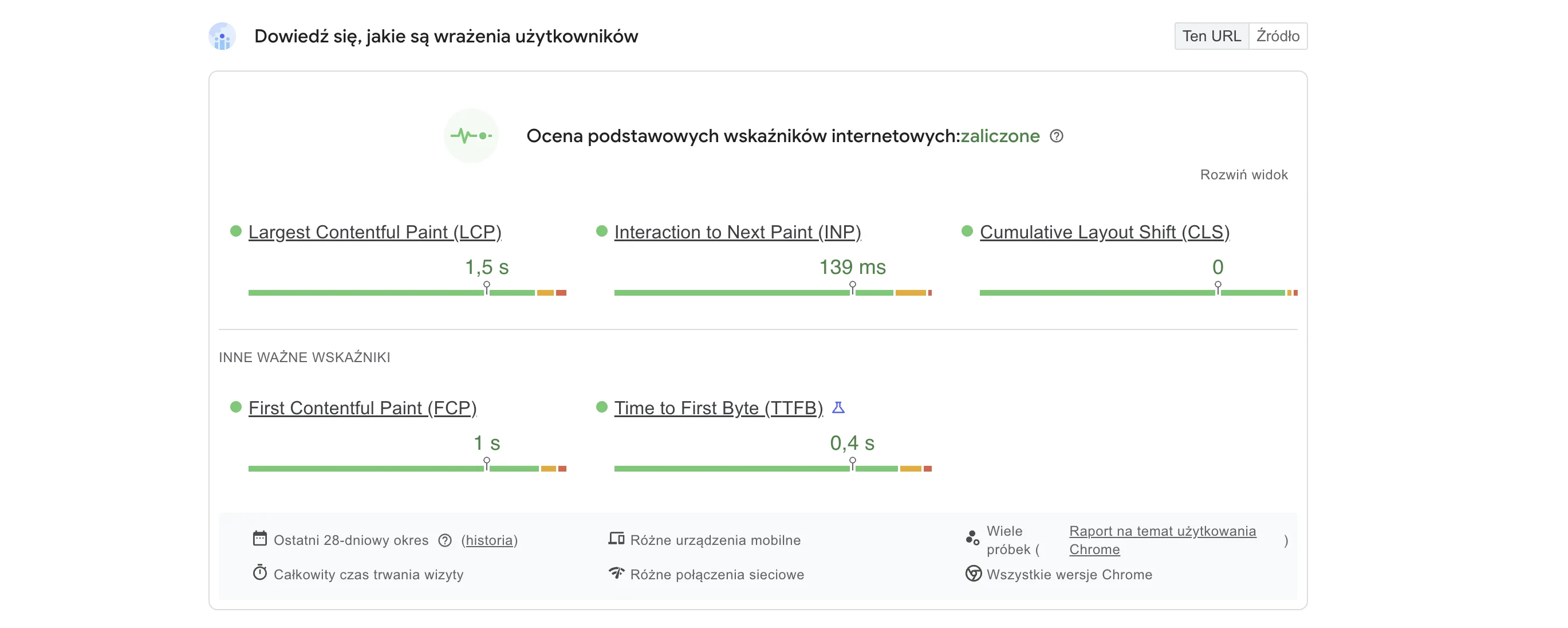The width and height of the screenshot is (1568, 628).
Task: Click green status dot beside FCP
Action: [236, 407]
